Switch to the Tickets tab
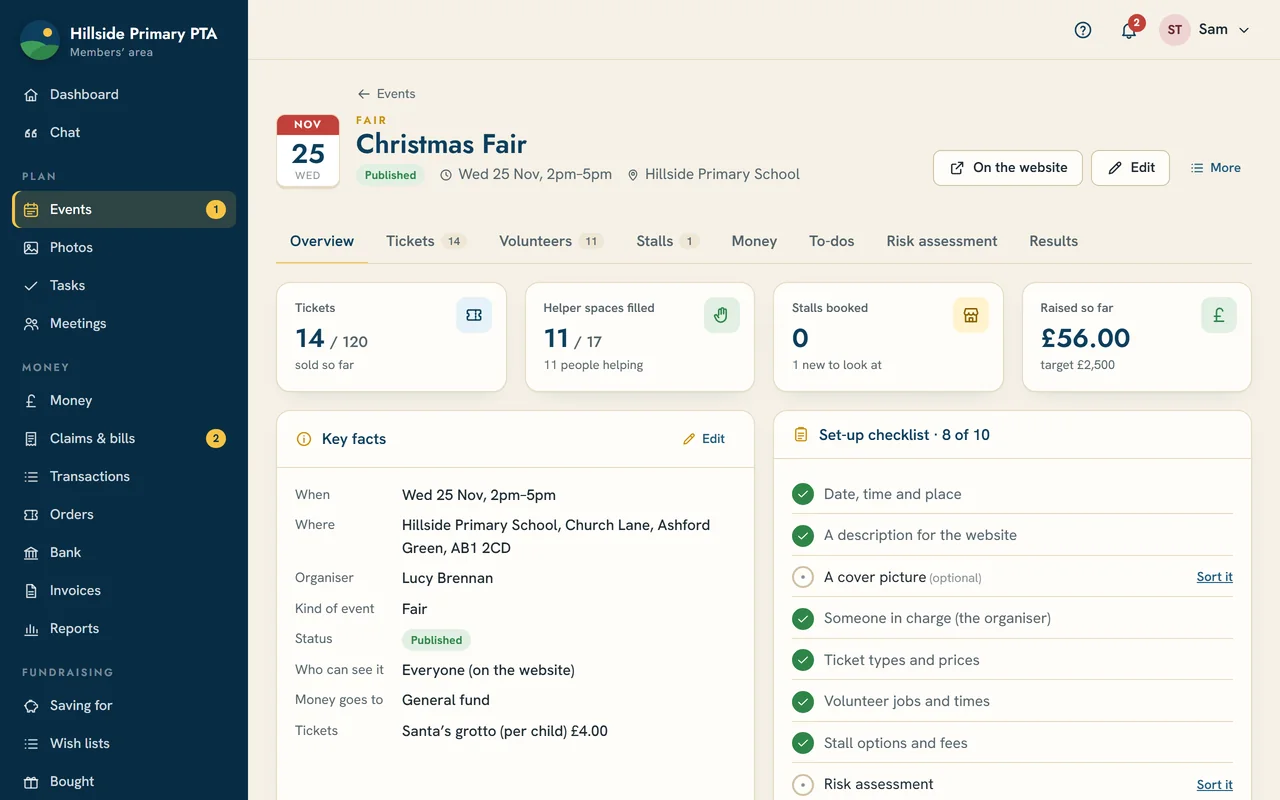1280x800 pixels. (x=426, y=241)
